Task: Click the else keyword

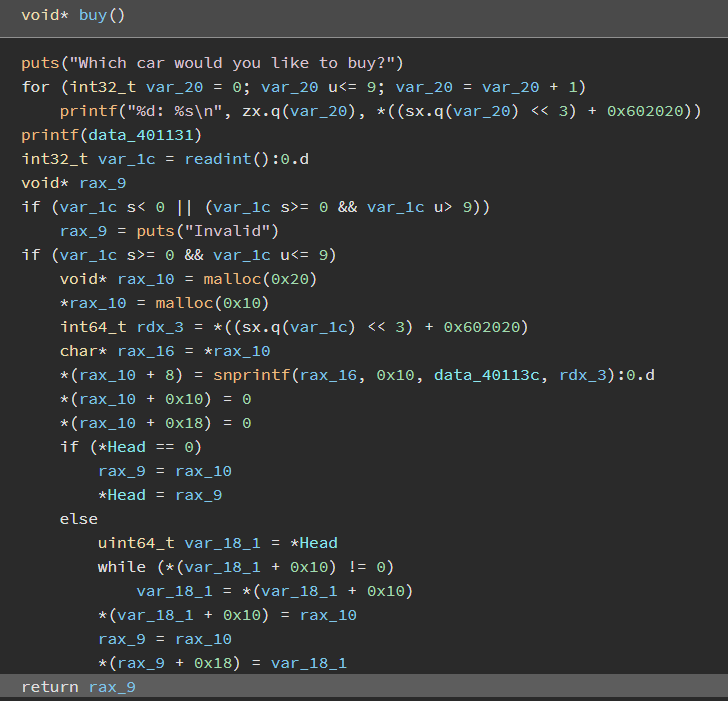Action: pos(78,519)
